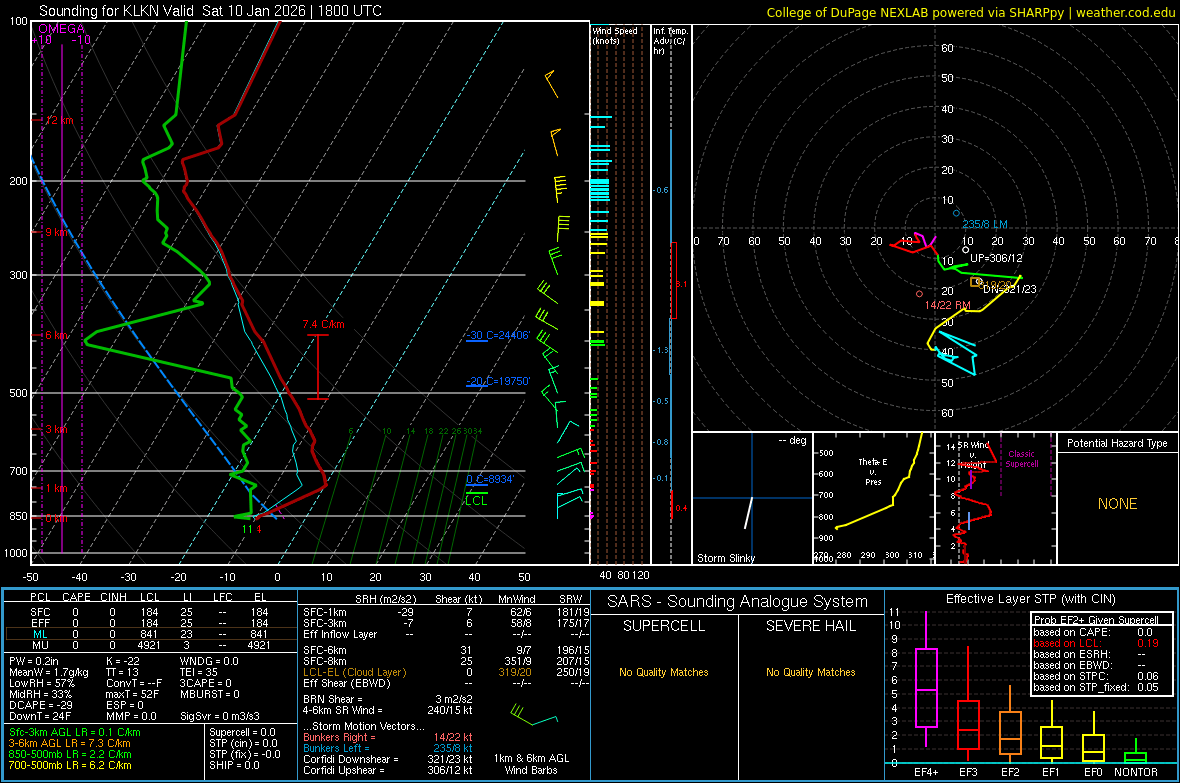Image resolution: width=1180 pixels, height=783 pixels.
Task: Click the '0 C=8934'' freezing level label
Action: click(x=490, y=479)
